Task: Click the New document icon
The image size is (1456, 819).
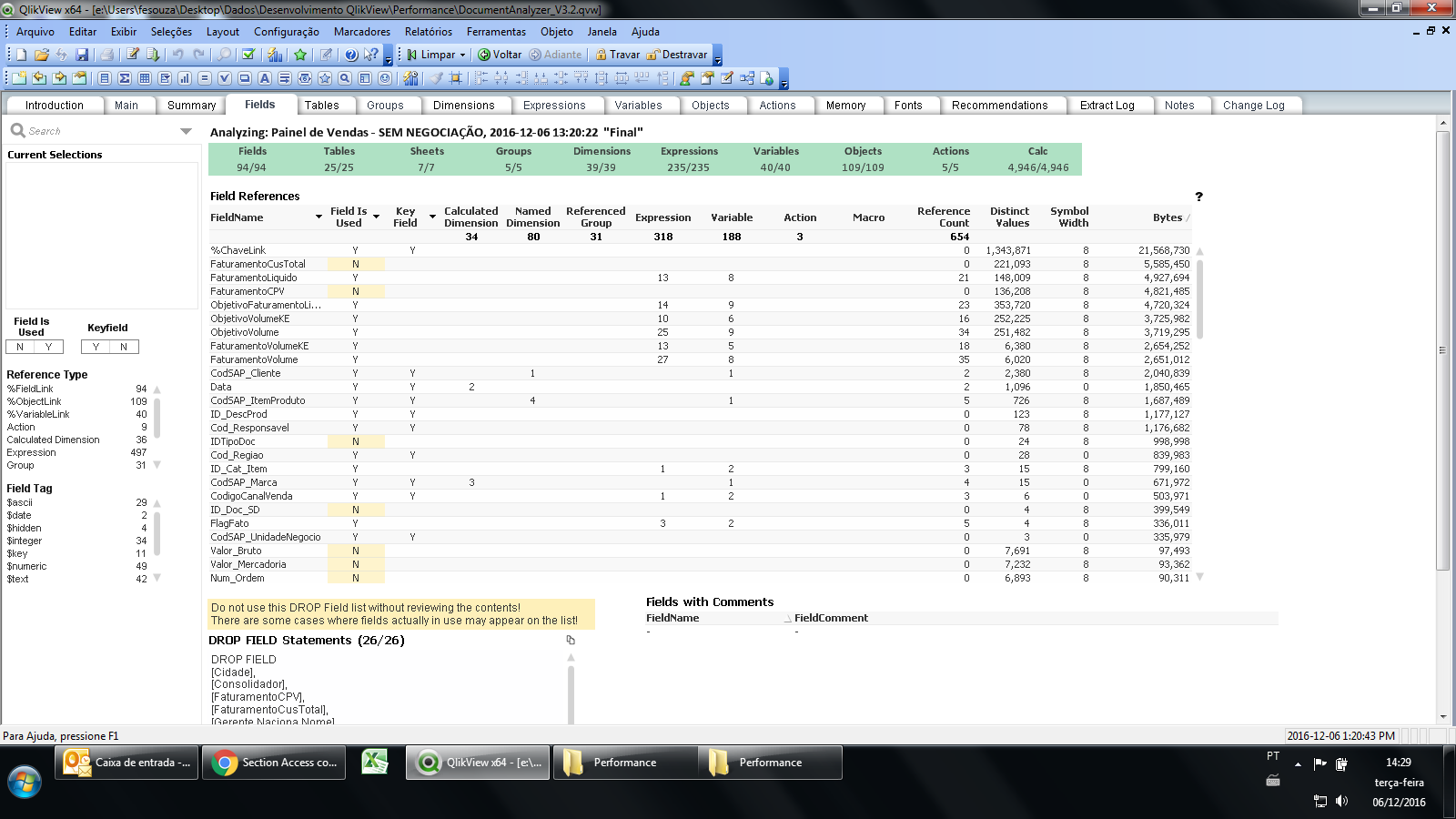Action: (21, 55)
